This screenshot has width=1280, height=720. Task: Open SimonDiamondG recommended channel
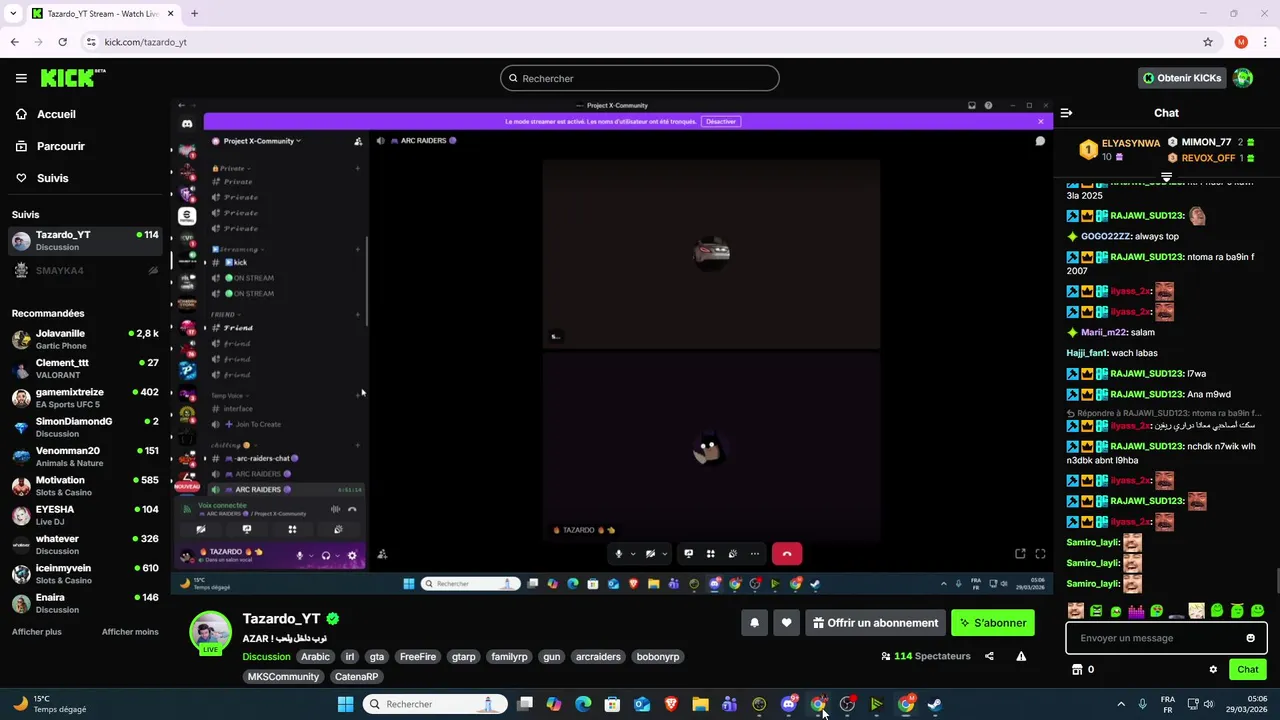(85, 427)
